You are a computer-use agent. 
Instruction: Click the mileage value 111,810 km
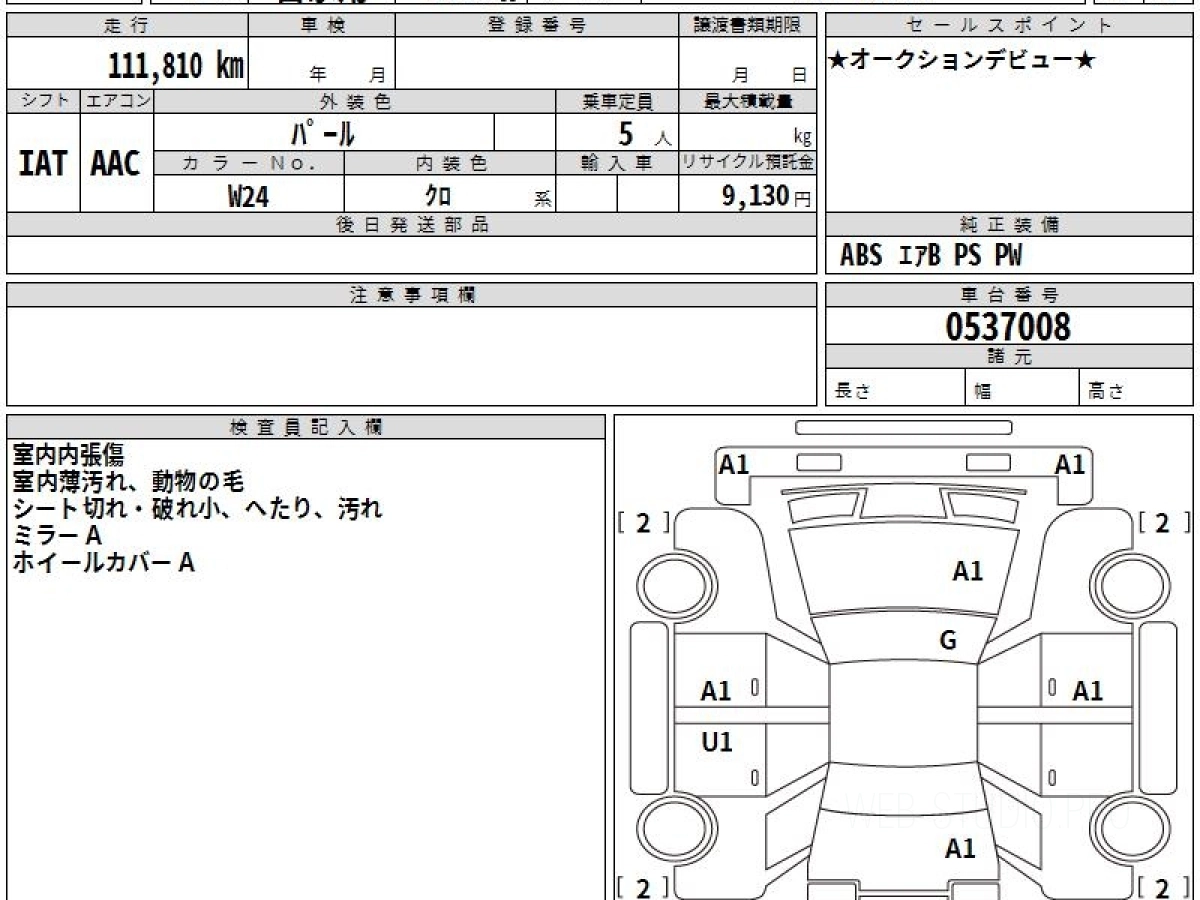click(175, 66)
